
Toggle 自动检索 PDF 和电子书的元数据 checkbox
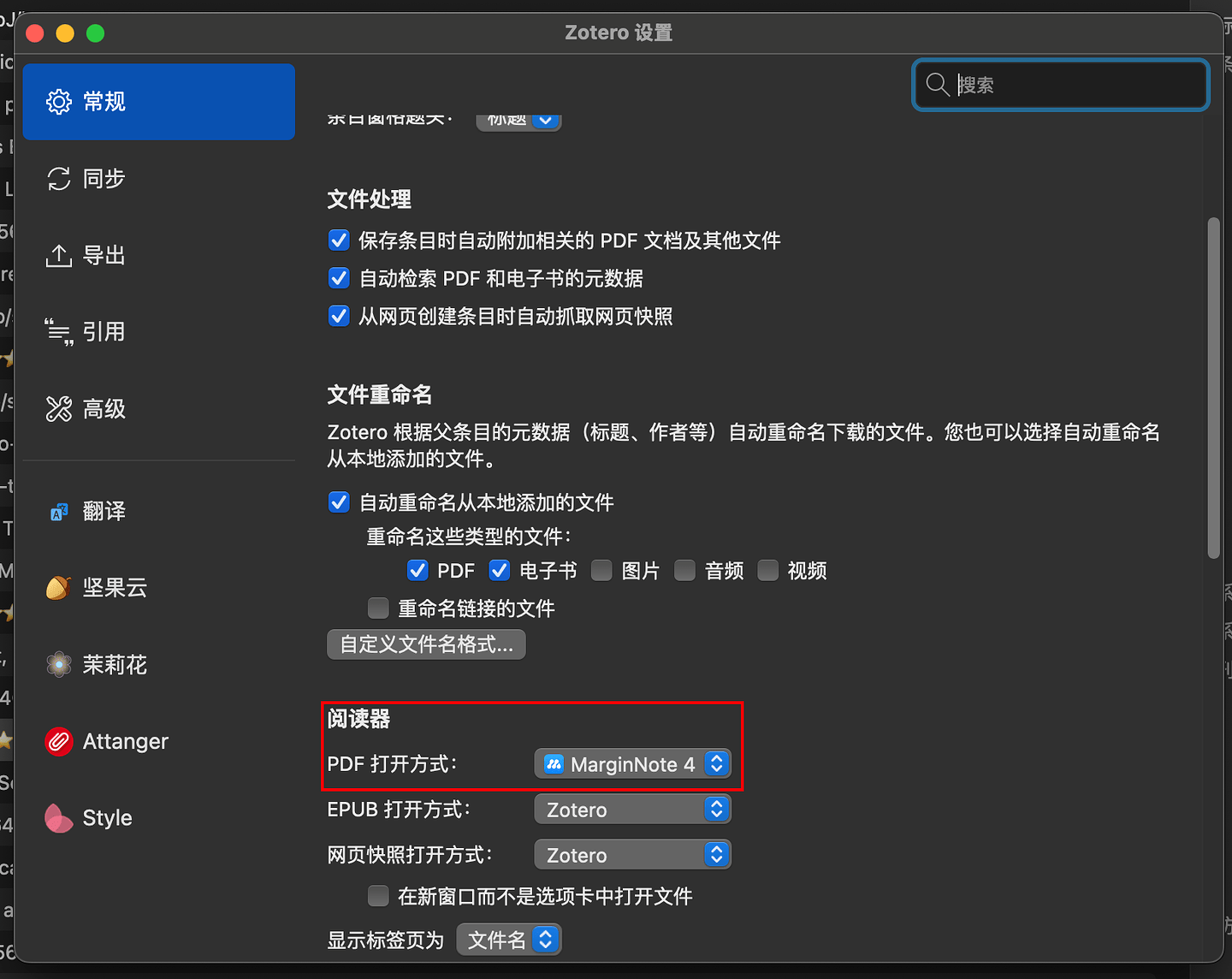coord(339,278)
